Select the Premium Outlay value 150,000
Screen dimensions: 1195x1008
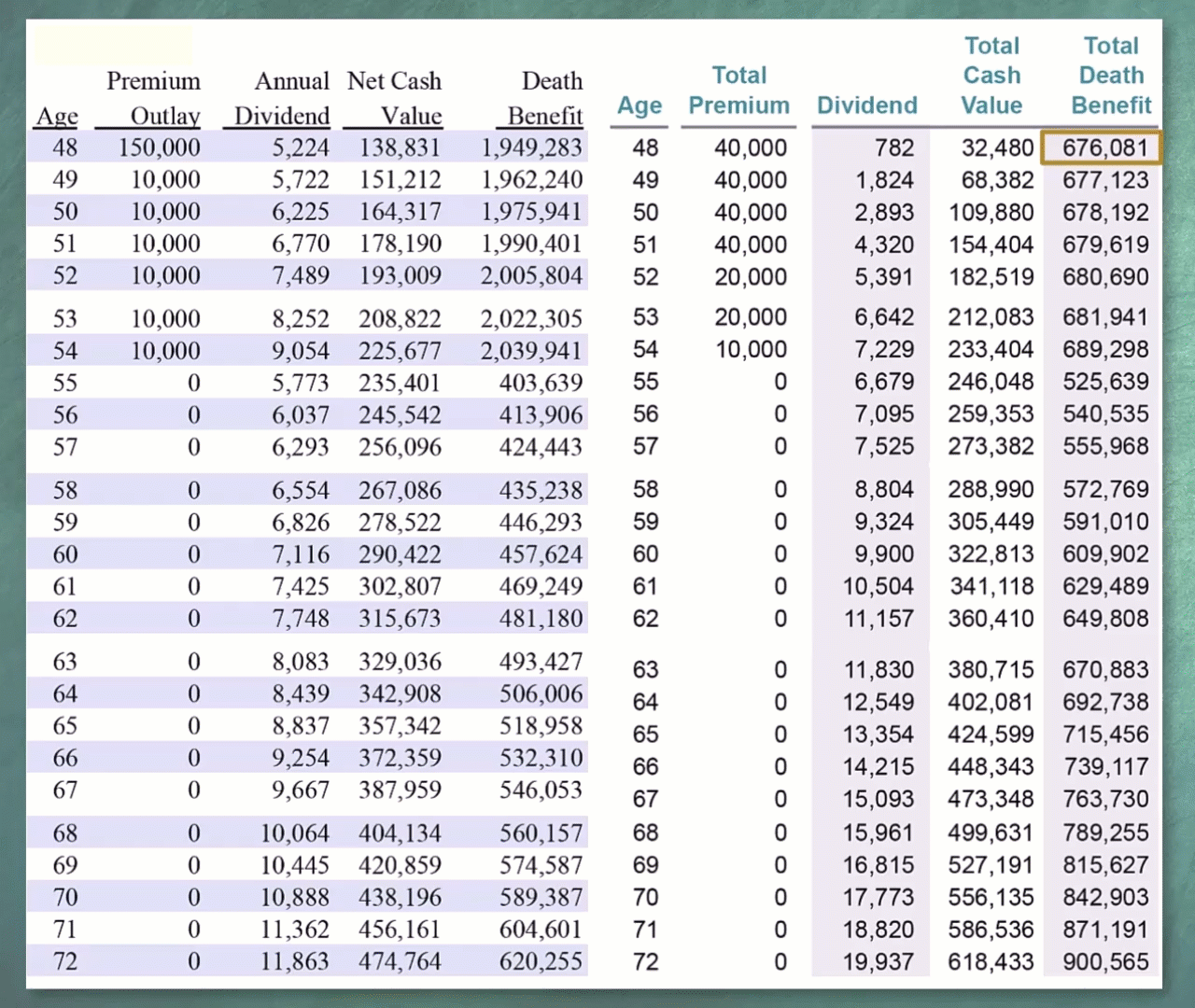coord(160,147)
